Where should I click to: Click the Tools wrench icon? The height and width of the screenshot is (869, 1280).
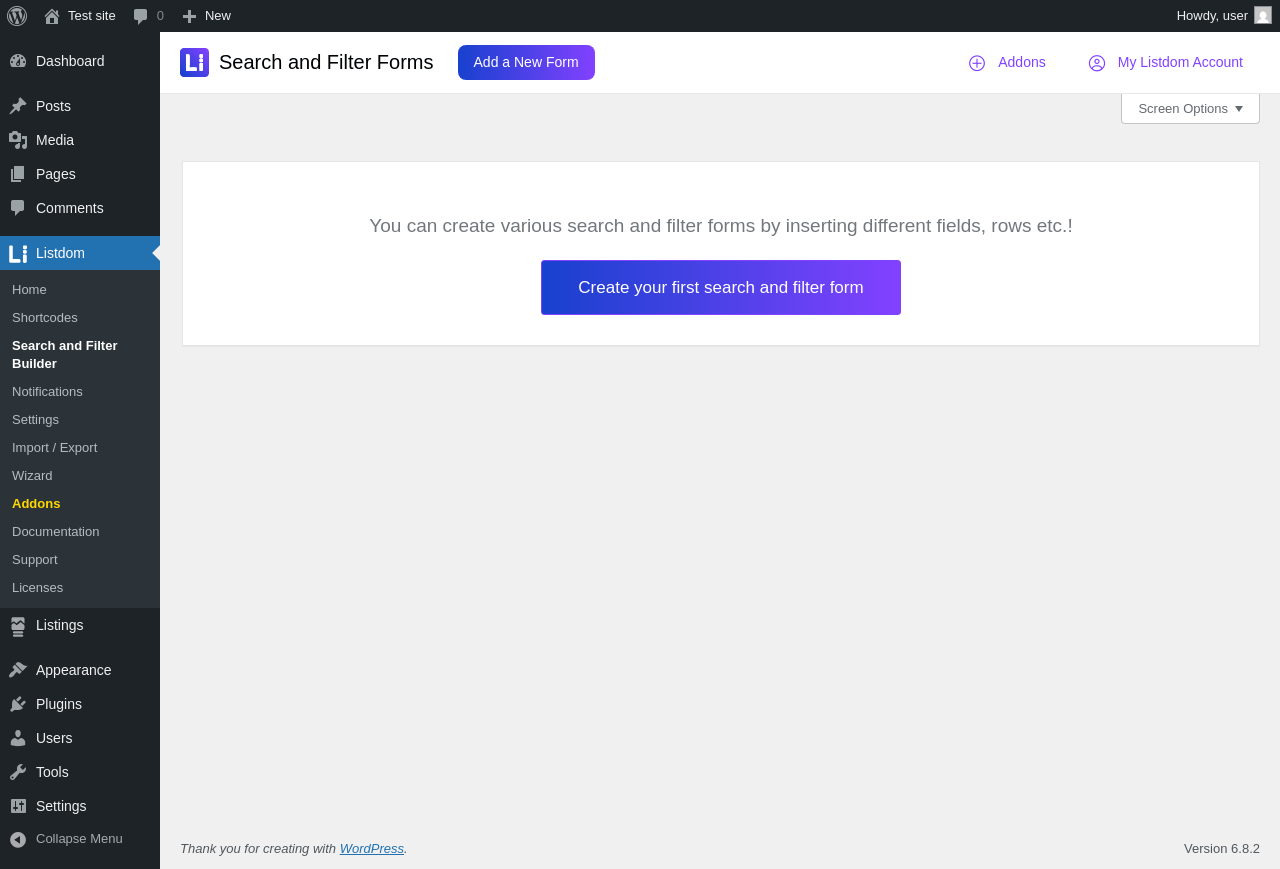coord(18,772)
